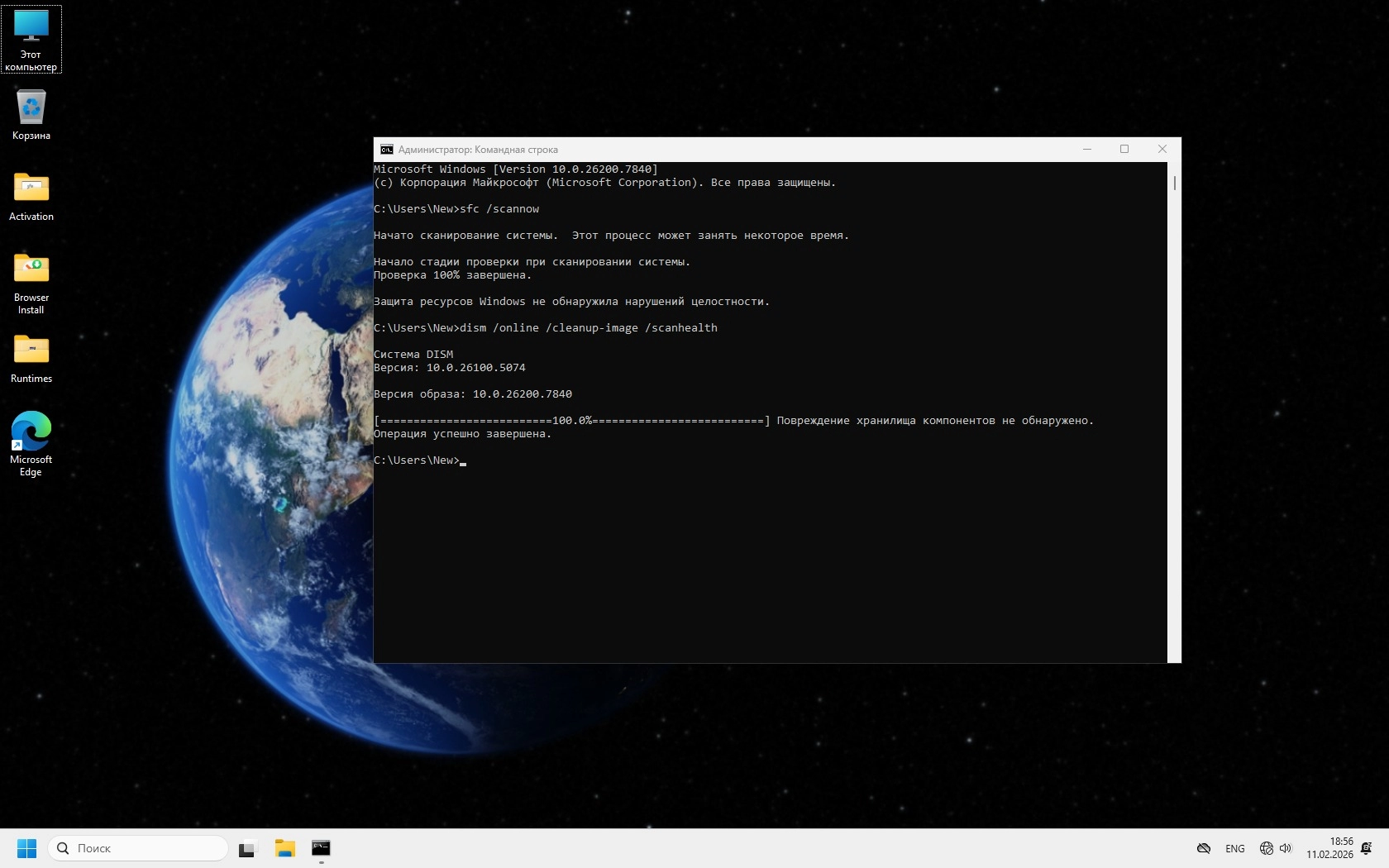
Task: Open the network globe tray icon
Action: pyautogui.click(x=1266, y=848)
